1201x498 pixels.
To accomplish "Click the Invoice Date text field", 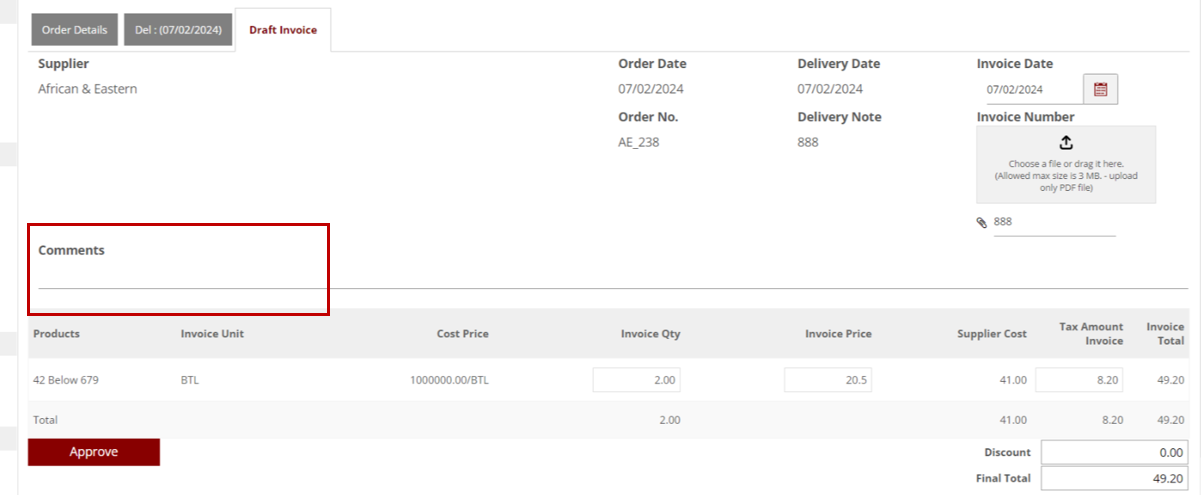I will tap(1030, 90).
